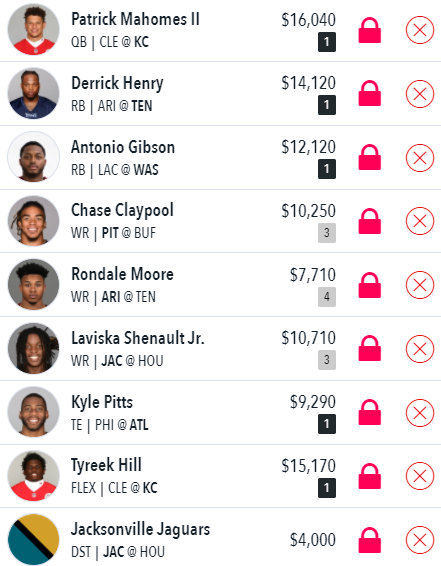Remove Patrick Mahomes II from lineup

420,30
